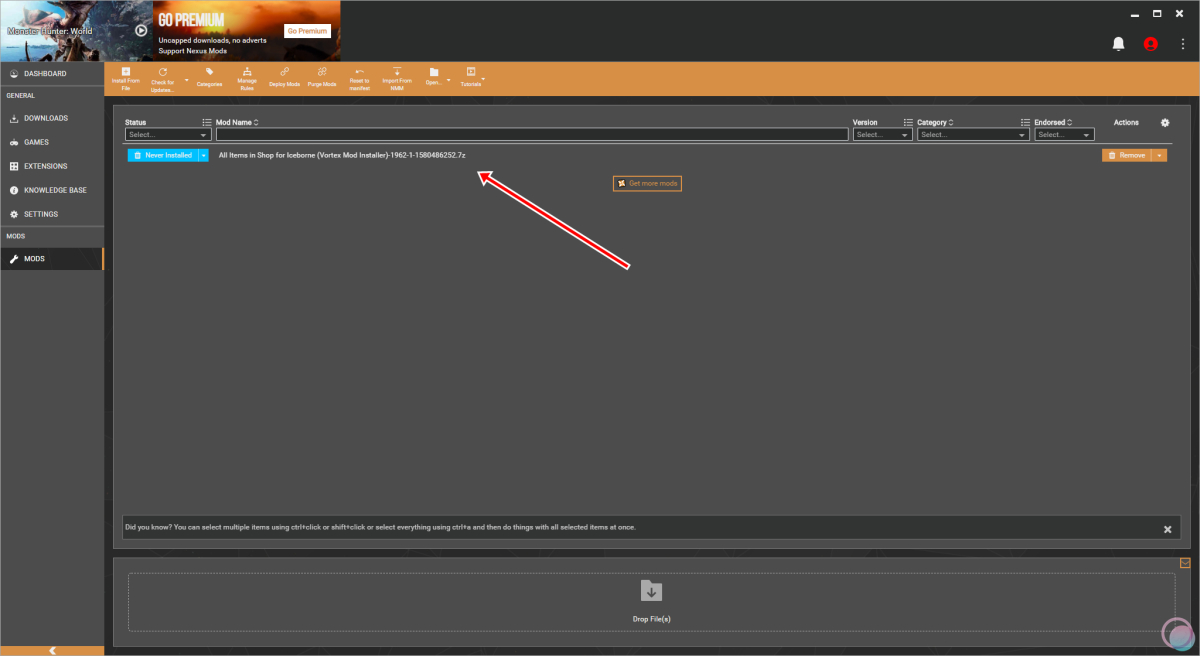
Task: Select Mods in the sidebar
Action: pos(52,259)
